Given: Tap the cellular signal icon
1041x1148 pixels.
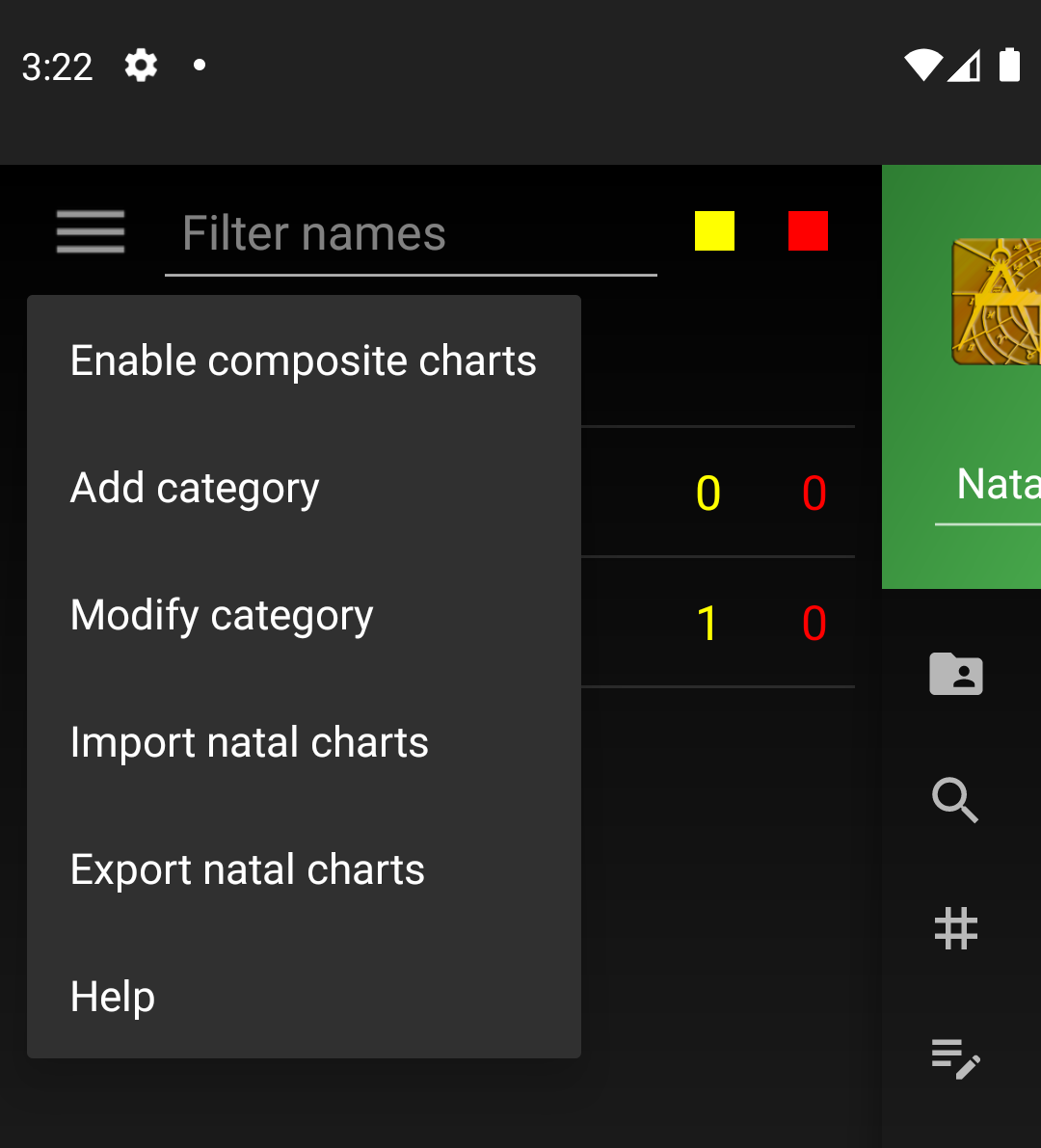Looking at the screenshot, I should point(964,66).
